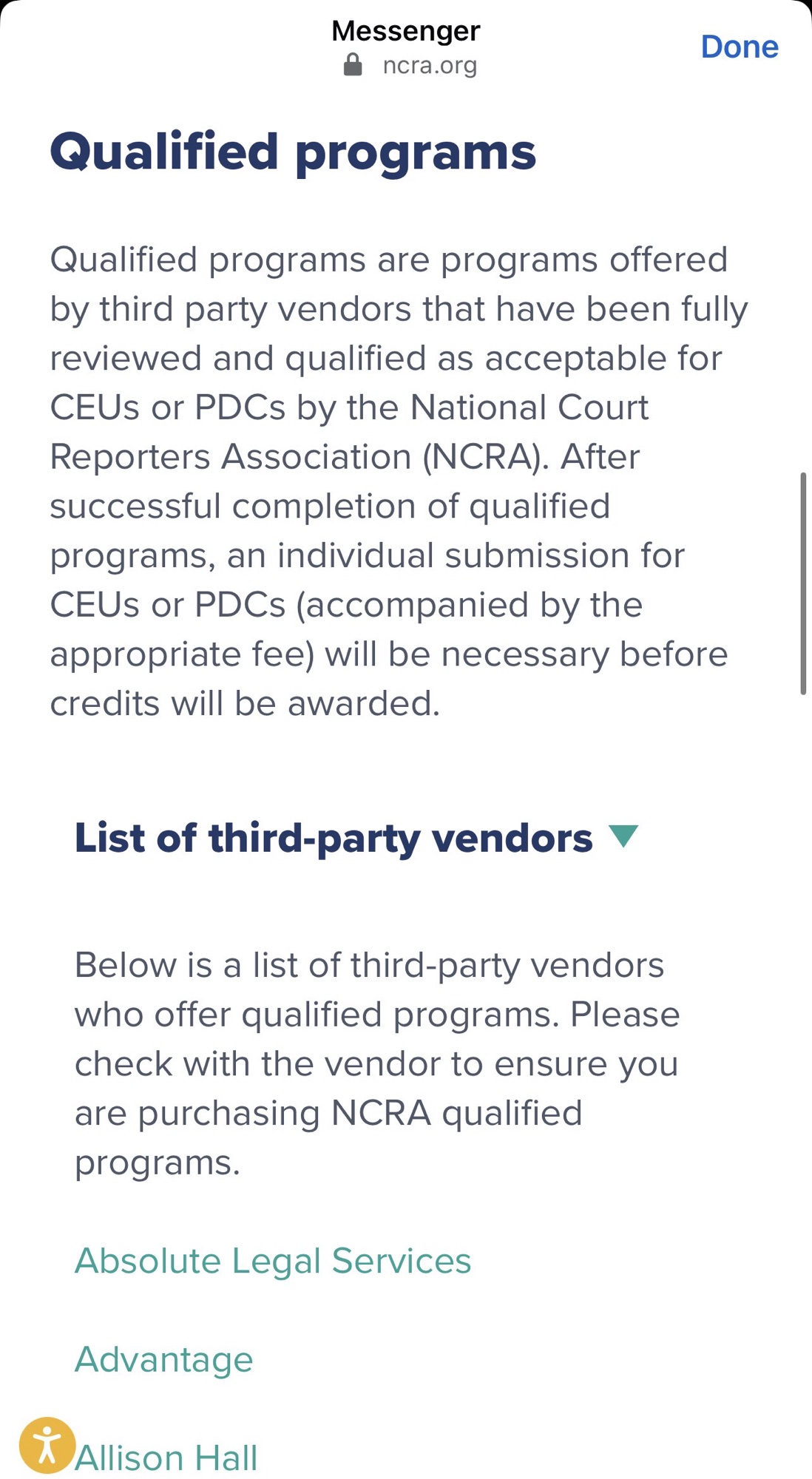812x1479 pixels.
Task: Tap the List of third-party vendors heading
Action: click(x=332, y=839)
